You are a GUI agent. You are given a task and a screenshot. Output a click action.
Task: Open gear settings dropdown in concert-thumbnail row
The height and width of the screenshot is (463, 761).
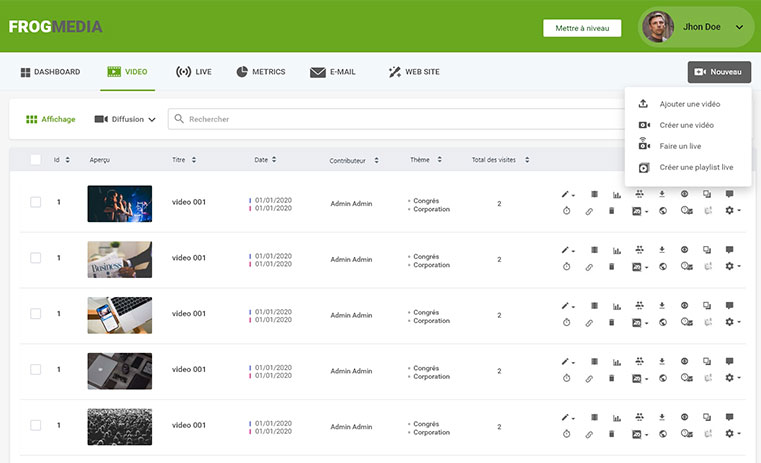732,211
